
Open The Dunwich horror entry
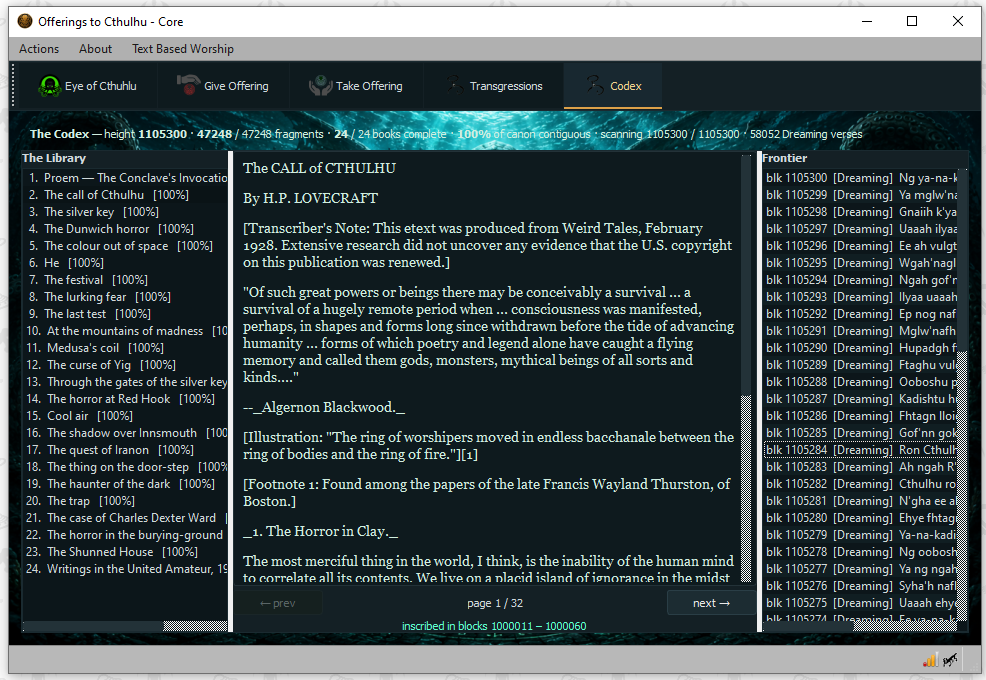[x=126, y=229]
